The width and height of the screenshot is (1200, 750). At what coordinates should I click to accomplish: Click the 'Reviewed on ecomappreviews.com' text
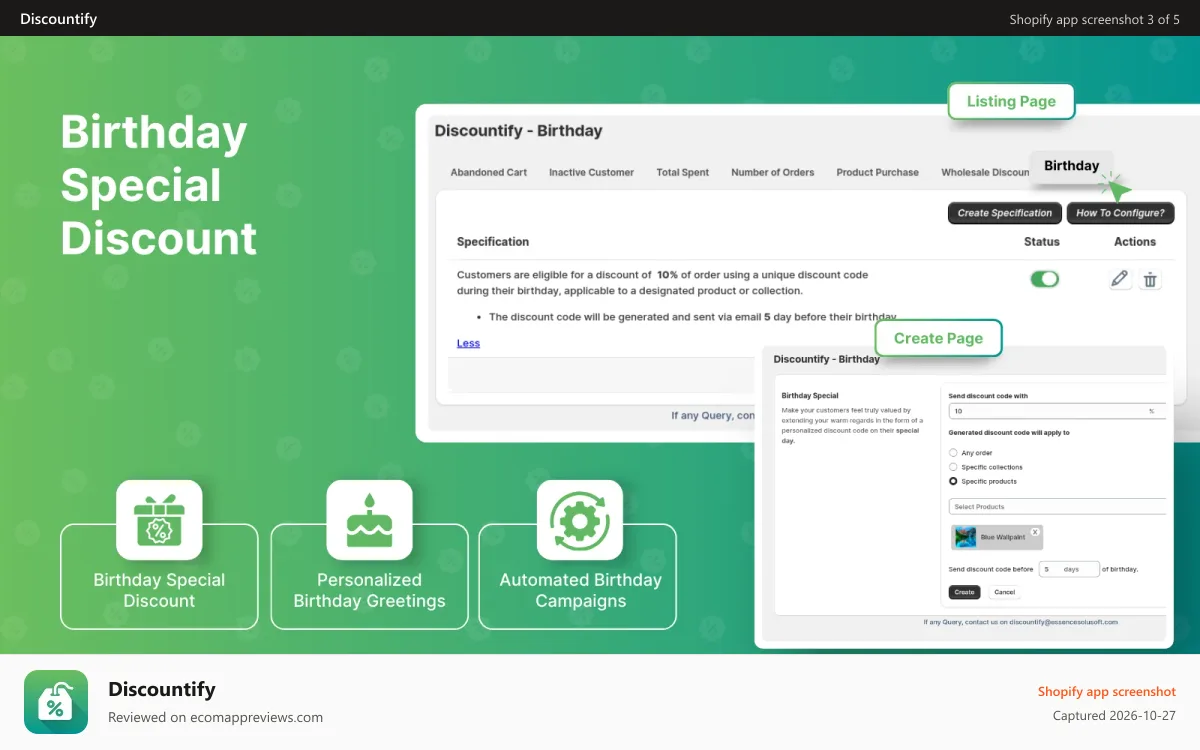pyautogui.click(x=215, y=717)
